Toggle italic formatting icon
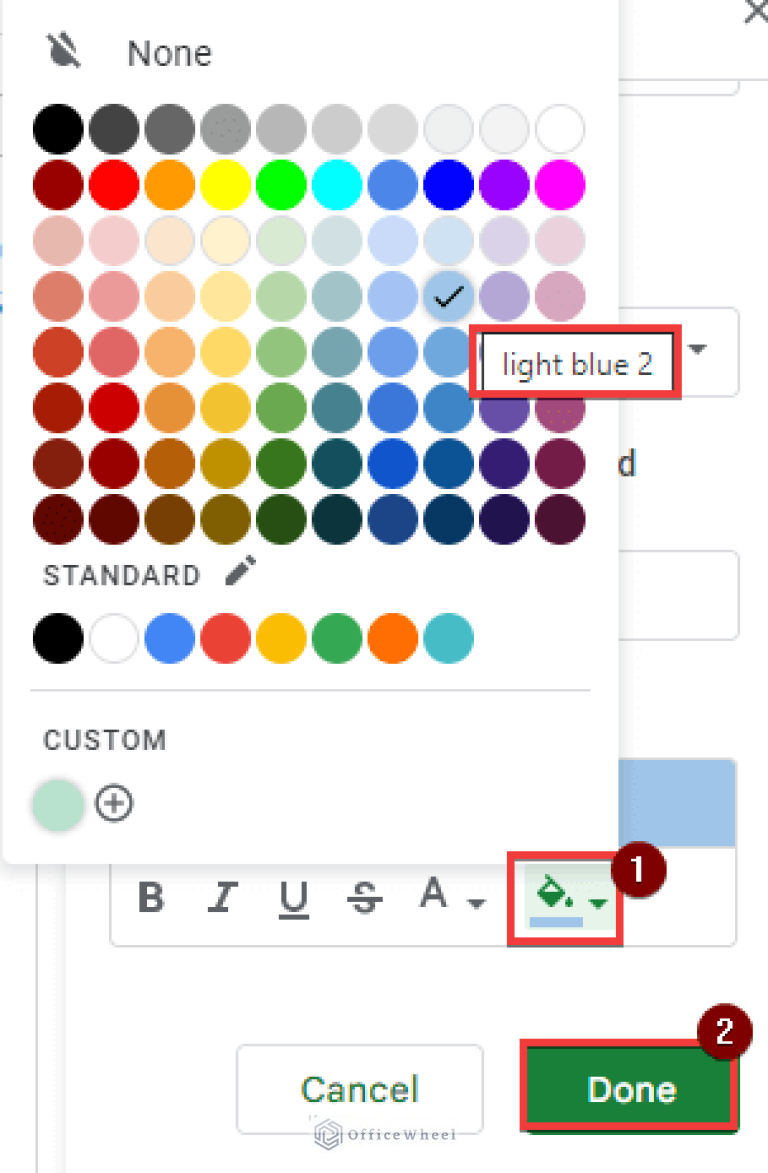This screenshot has width=768, height=1173. pyautogui.click(x=222, y=897)
